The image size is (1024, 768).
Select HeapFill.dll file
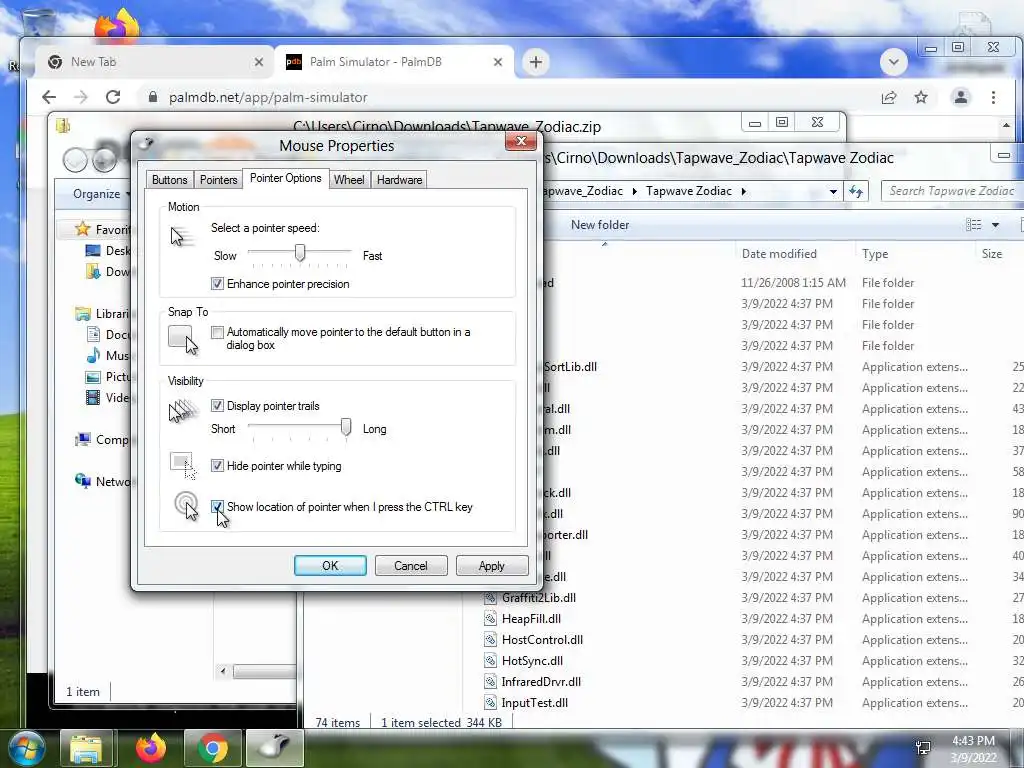pyautogui.click(x=531, y=618)
